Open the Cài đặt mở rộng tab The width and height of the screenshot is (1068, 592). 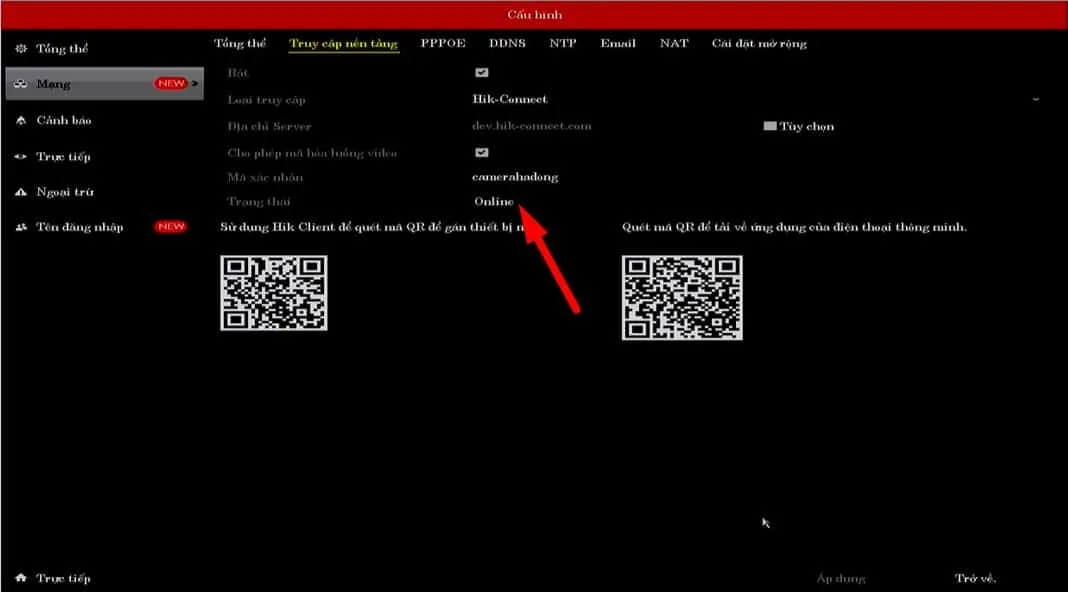[x=759, y=44]
